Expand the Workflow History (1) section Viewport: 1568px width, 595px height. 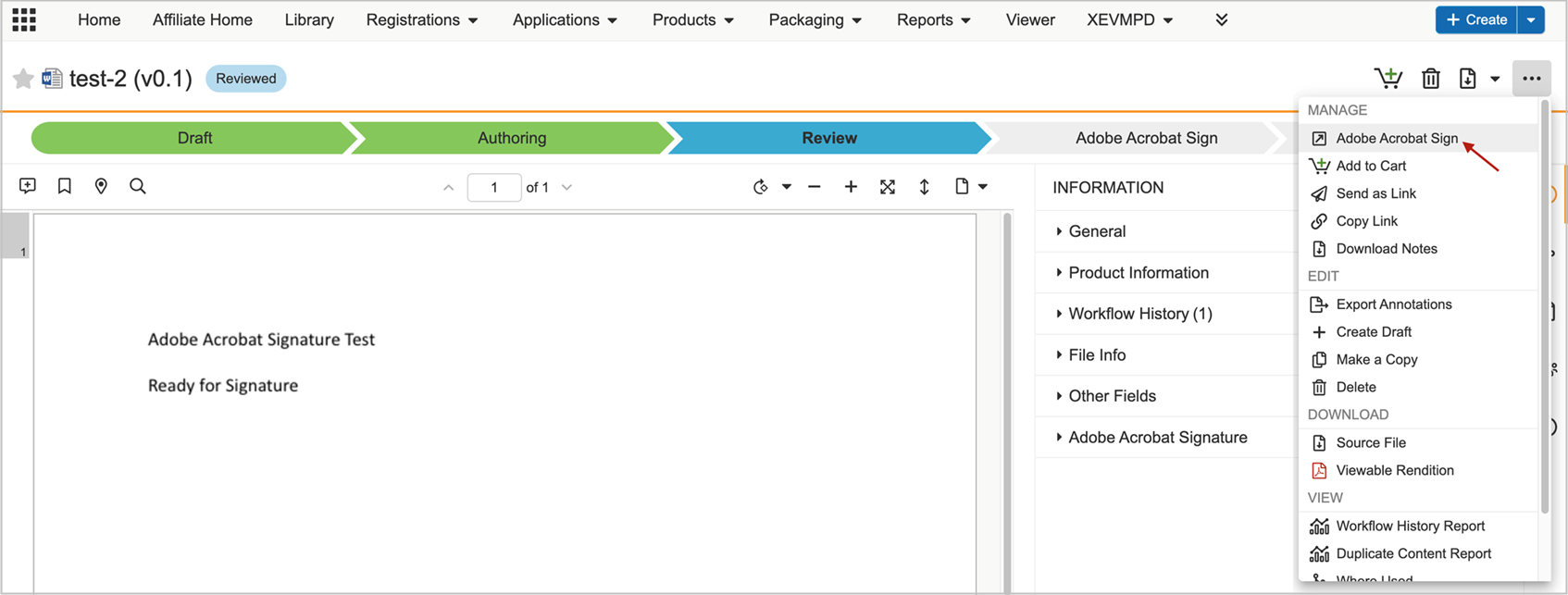(1139, 314)
